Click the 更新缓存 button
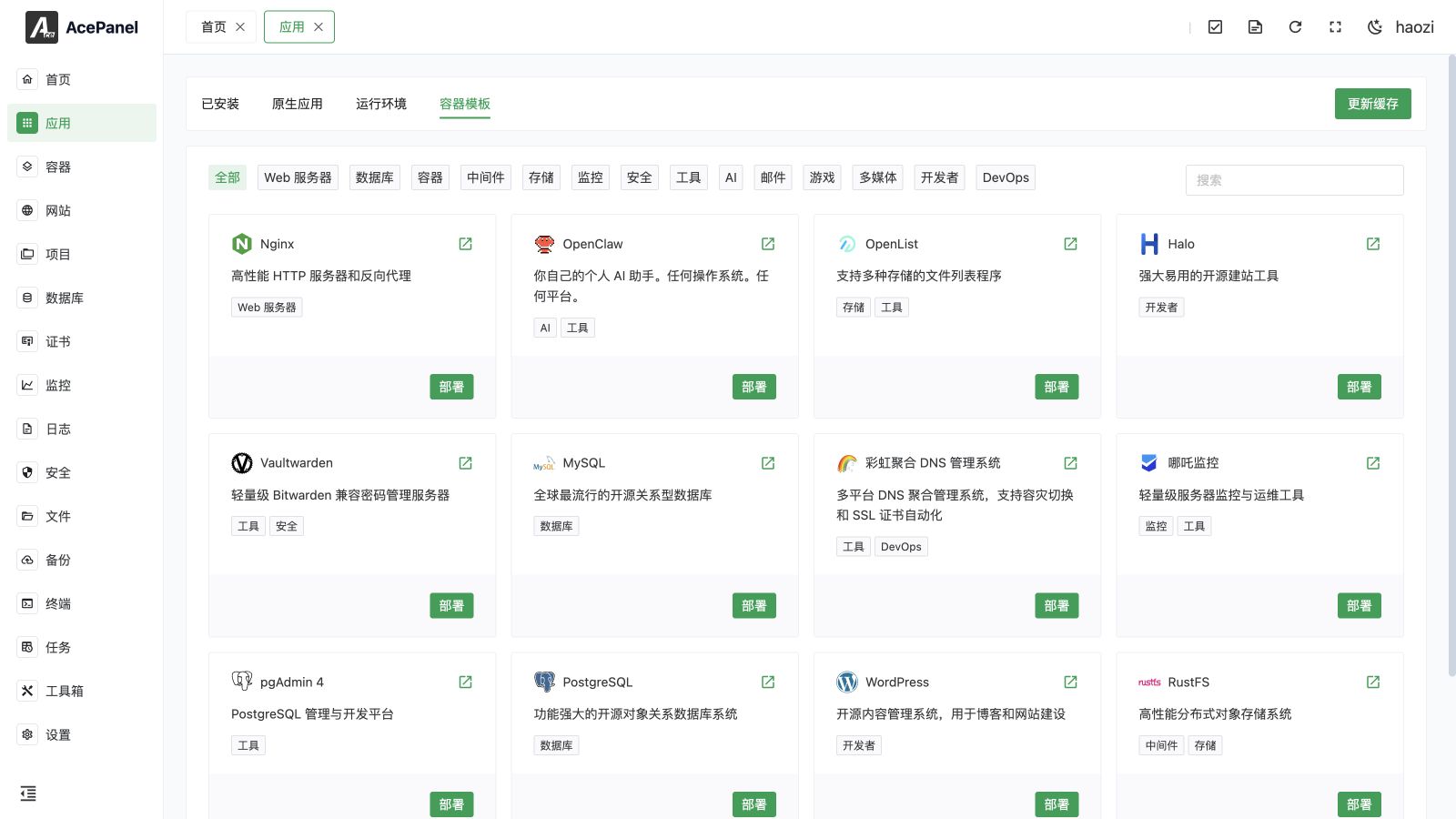Screen dimensions: 1456x819 click(1373, 104)
